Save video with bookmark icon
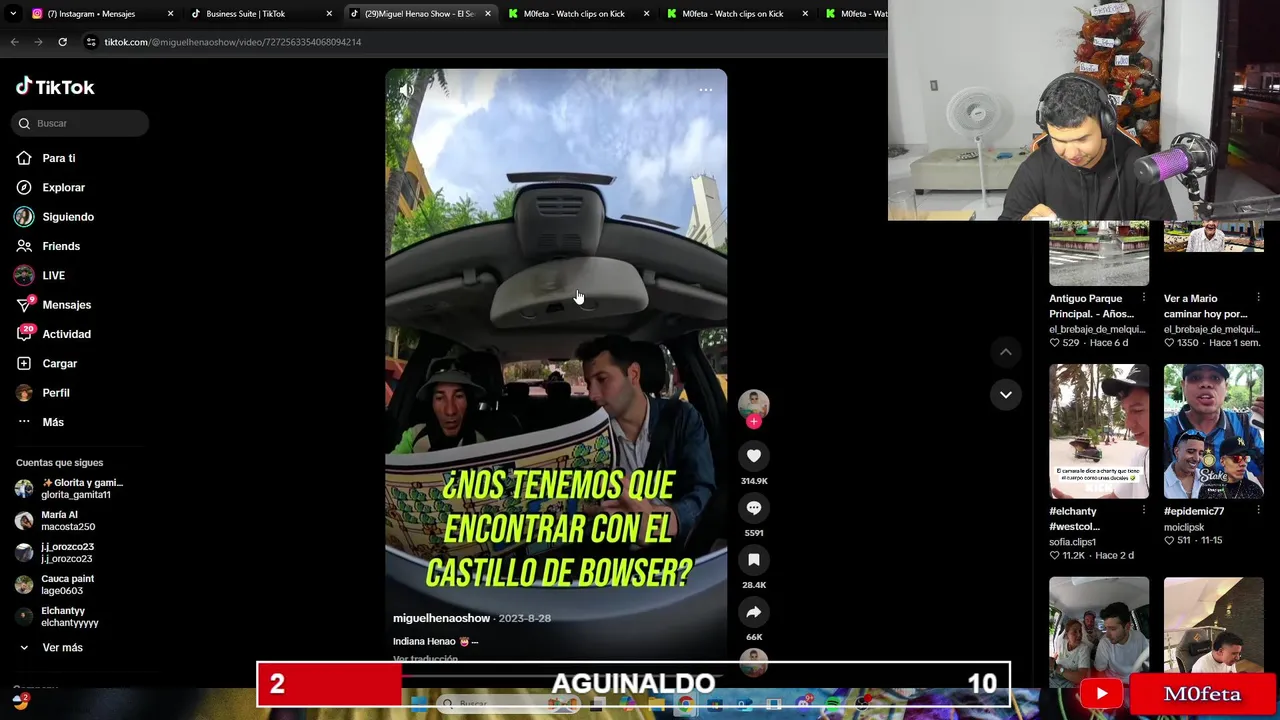The width and height of the screenshot is (1280, 720). tap(754, 560)
